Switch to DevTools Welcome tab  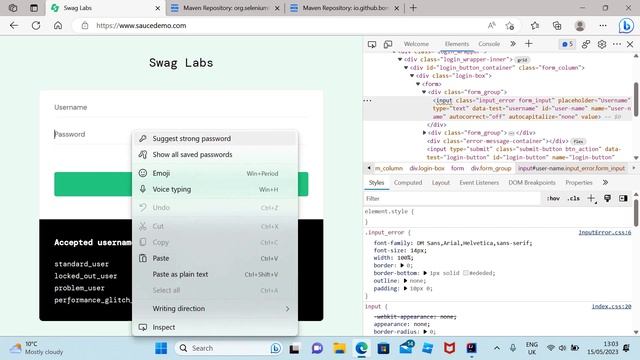pyautogui.click(x=416, y=44)
